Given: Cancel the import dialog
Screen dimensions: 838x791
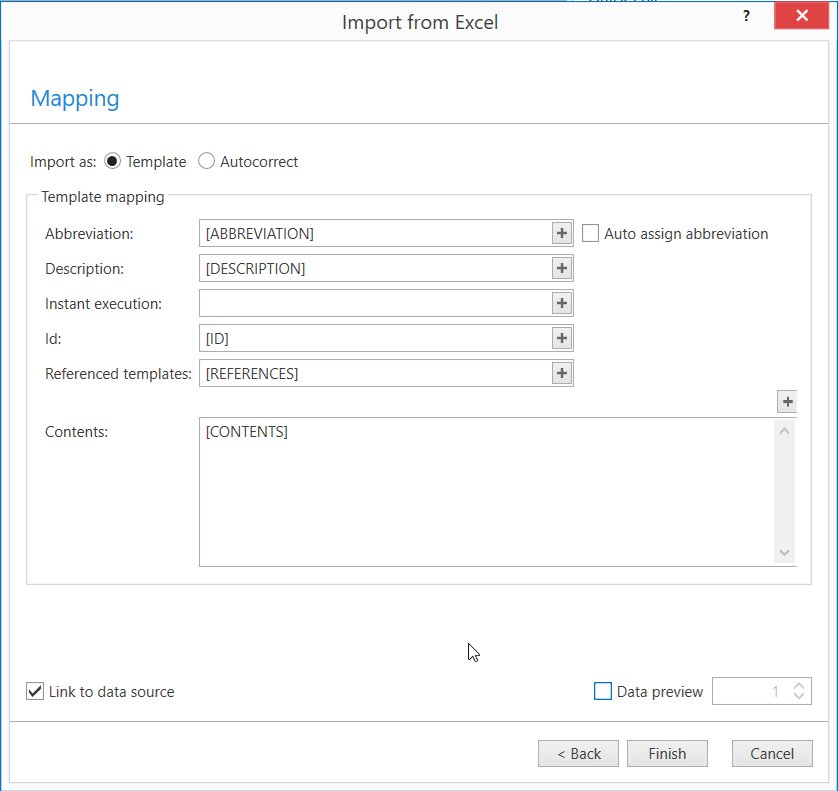Looking at the screenshot, I should pos(772,754).
